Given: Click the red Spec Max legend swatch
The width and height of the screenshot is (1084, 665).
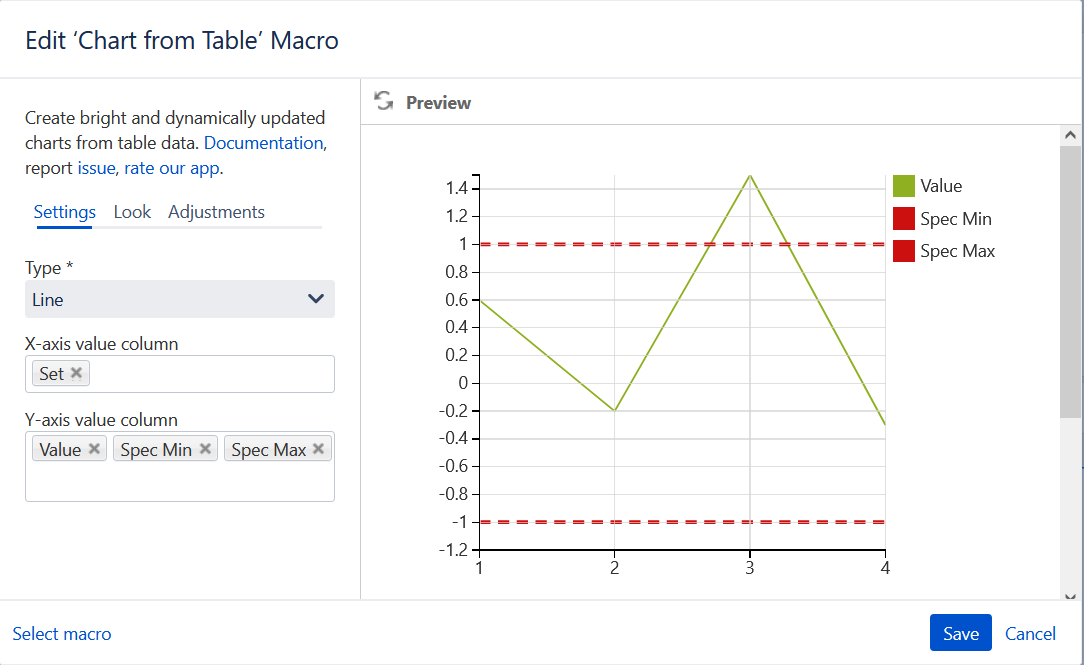Looking at the screenshot, I should click(x=904, y=251).
